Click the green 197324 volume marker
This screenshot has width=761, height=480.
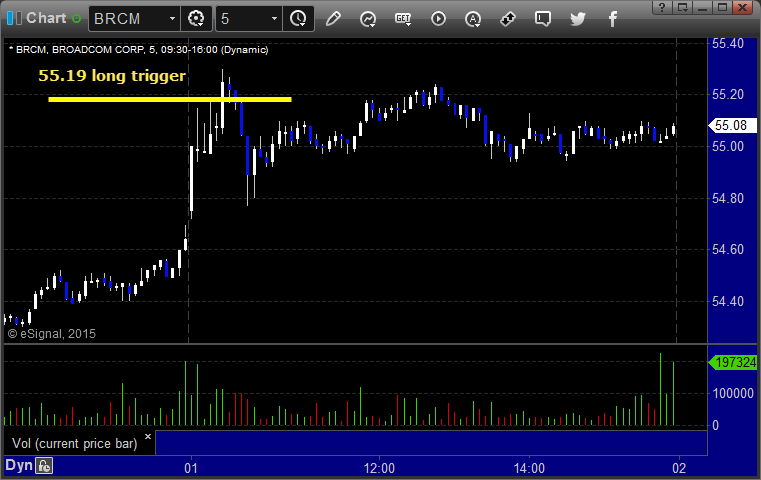733,362
